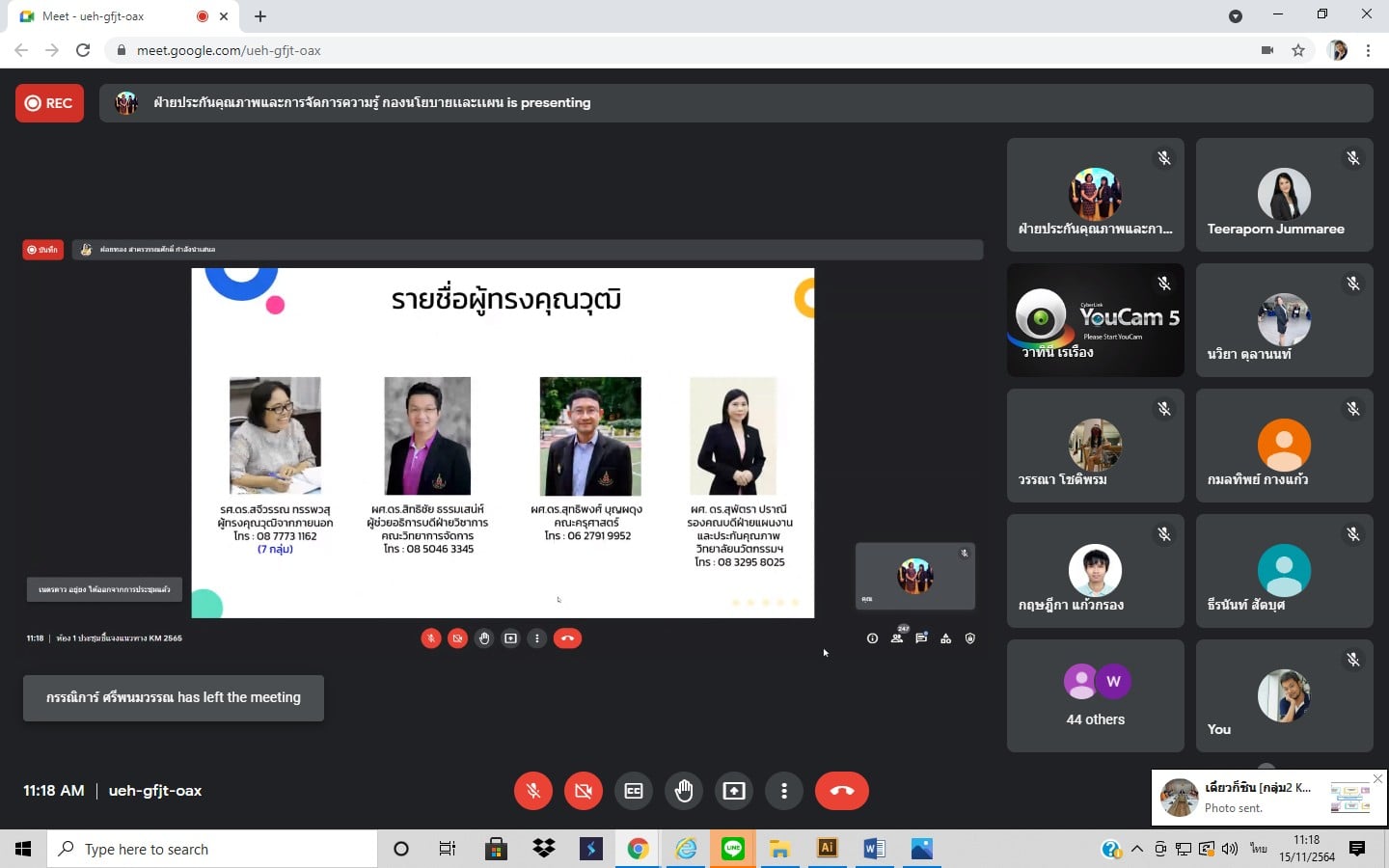Reload the Google Meet page

tap(83, 50)
